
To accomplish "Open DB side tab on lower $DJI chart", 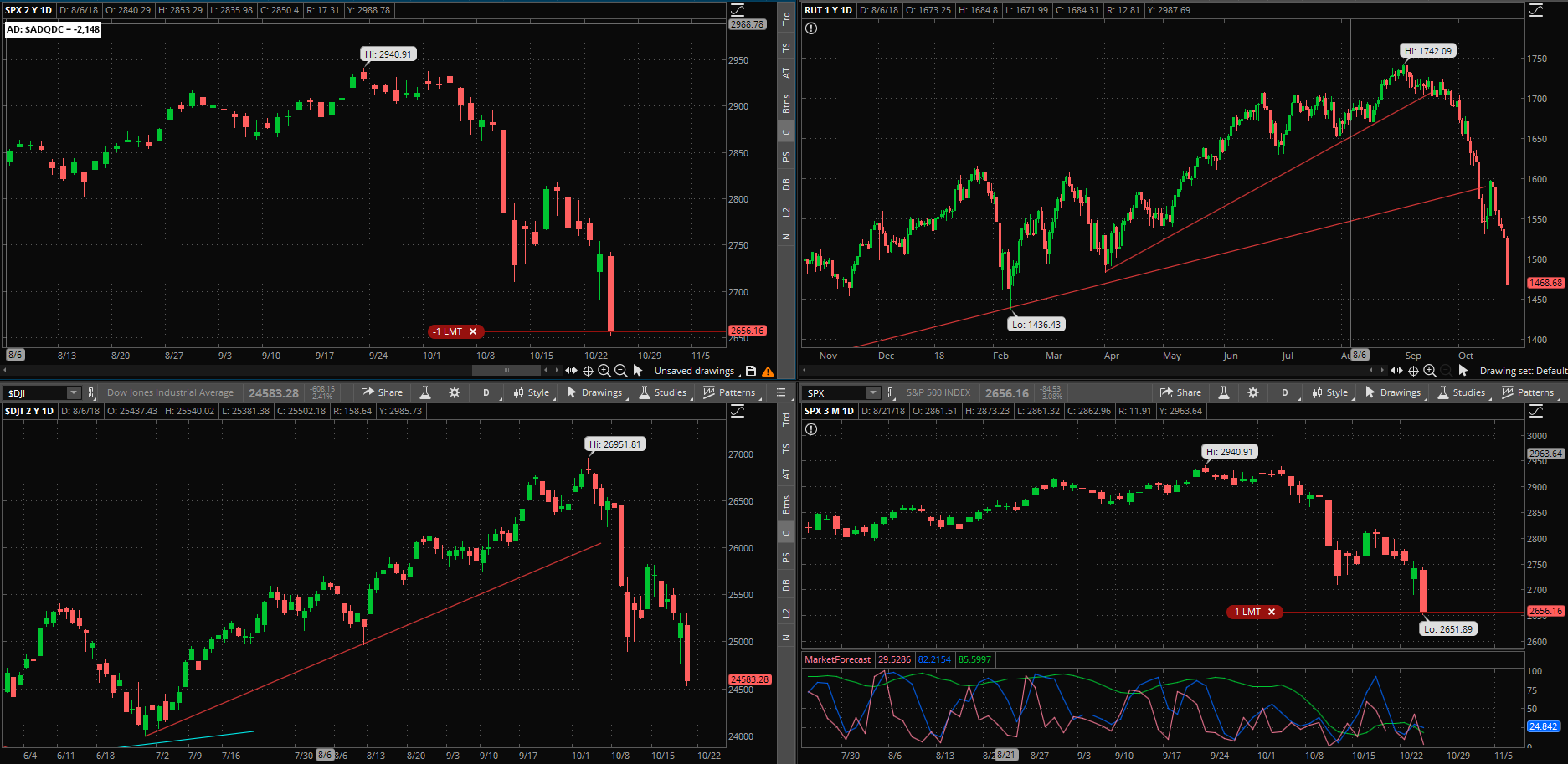I will pyautogui.click(x=786, y=585).
